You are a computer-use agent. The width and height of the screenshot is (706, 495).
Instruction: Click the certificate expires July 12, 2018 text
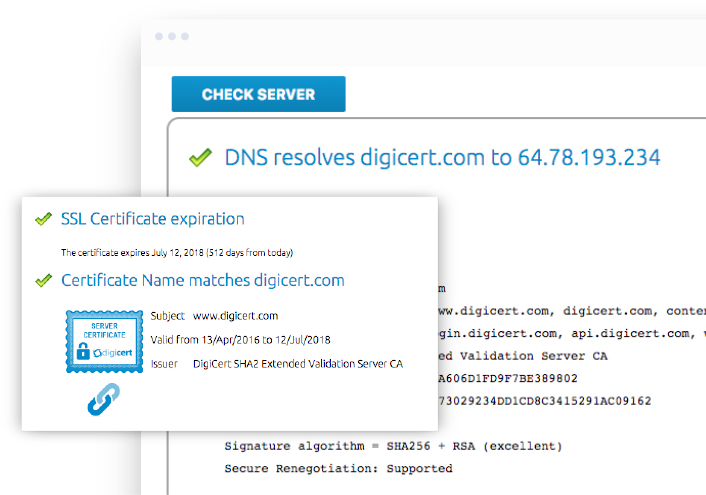click(x=177, y=253)
